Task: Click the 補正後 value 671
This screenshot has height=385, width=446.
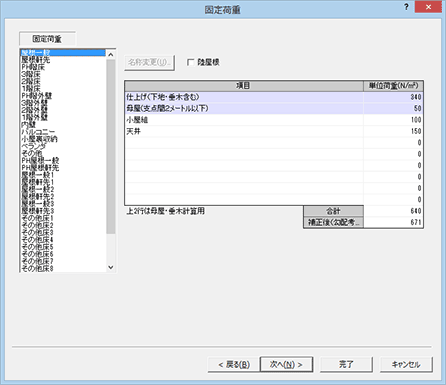Action: pyautogui.click(x=393, y=222)
